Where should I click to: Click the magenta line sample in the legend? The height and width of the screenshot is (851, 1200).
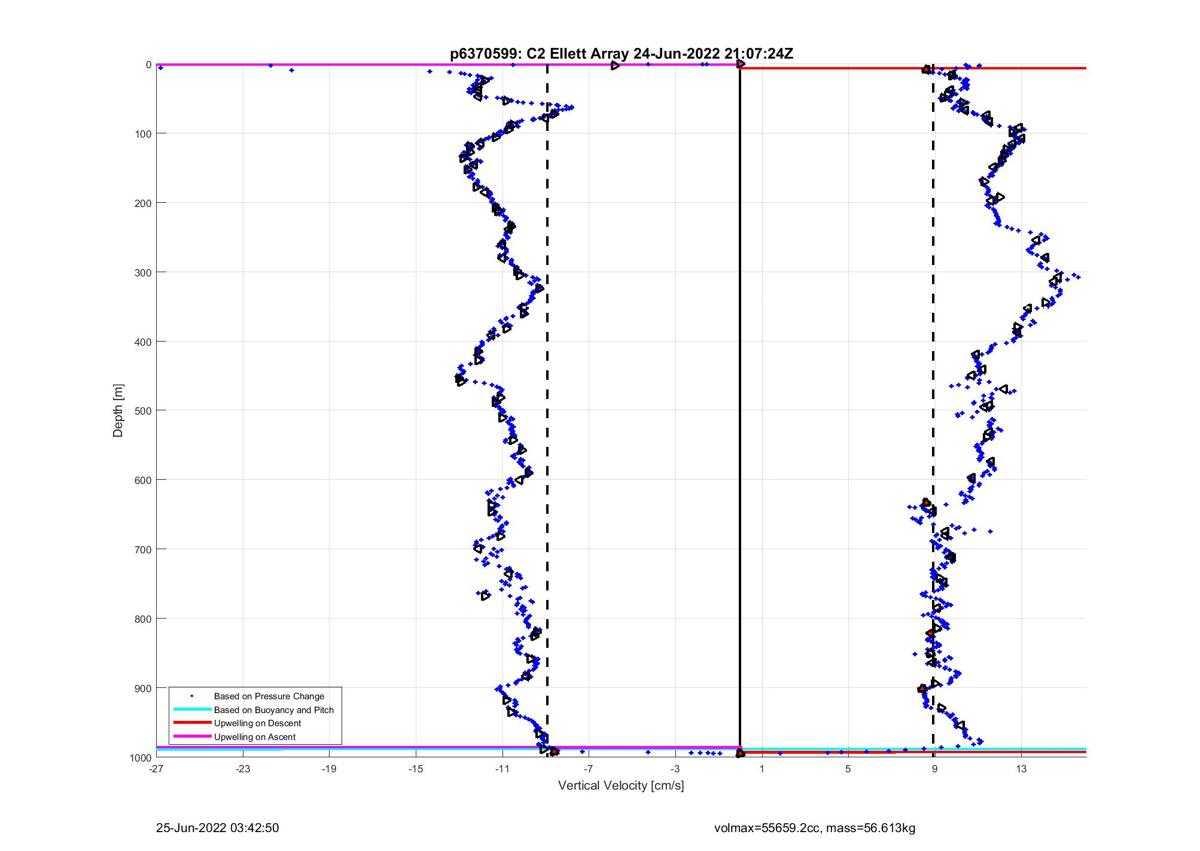click(x=190, y=737)
